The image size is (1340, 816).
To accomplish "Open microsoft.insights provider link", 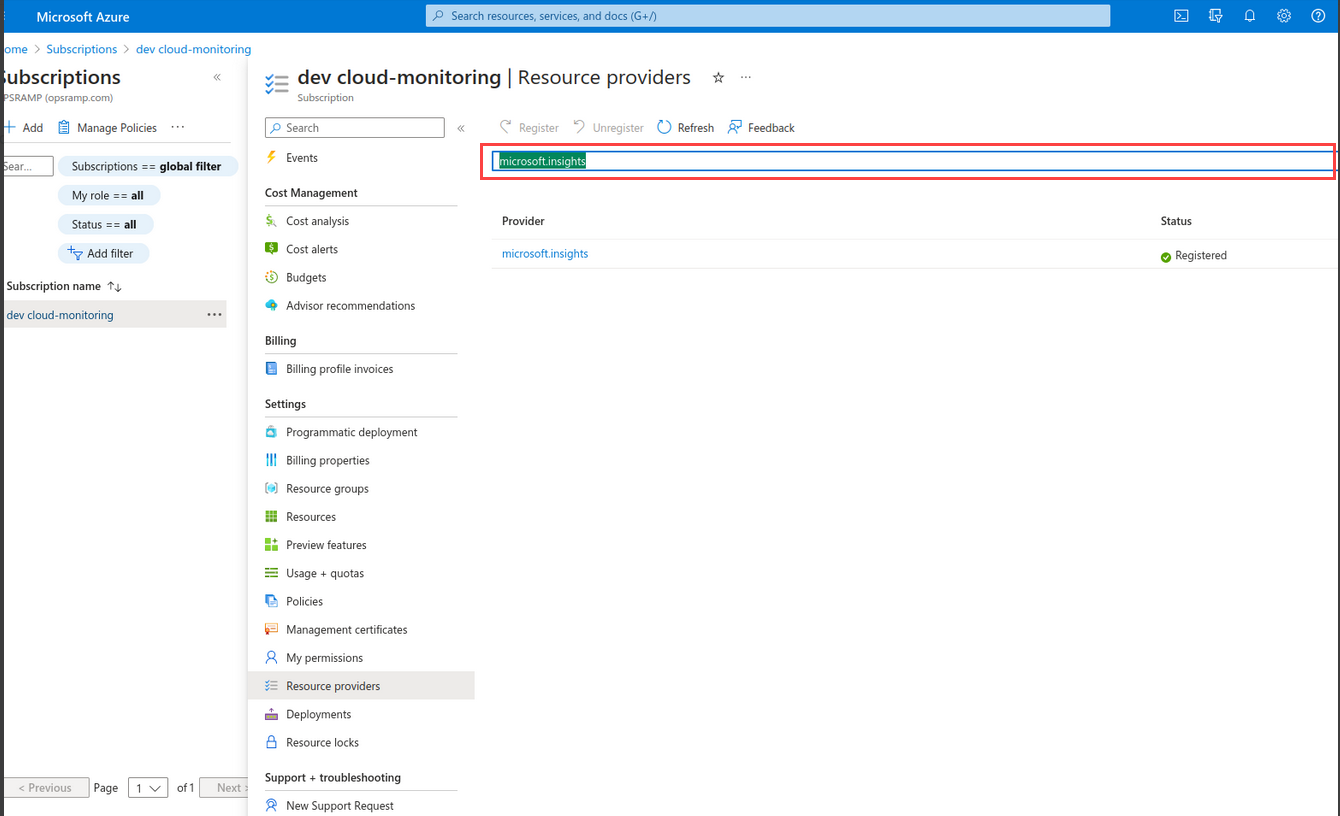I will pyautogui.click(x=545, y=254).
